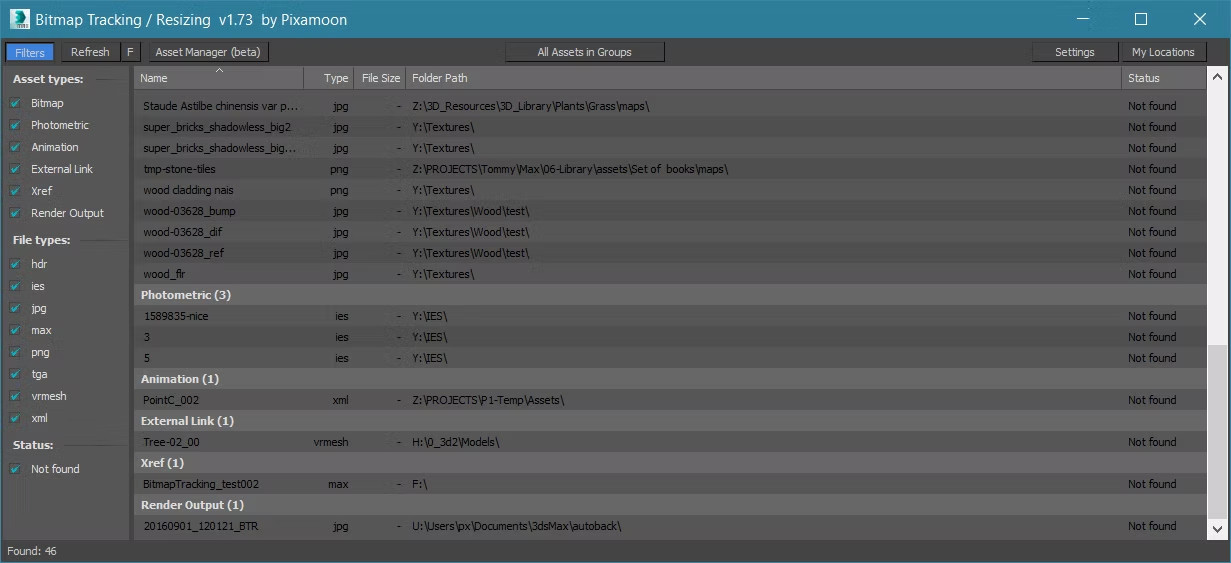This screenshot has width=1231, height=563.
Task: Click the scrollbar down arrow
Action: (x=1217, y=529)
